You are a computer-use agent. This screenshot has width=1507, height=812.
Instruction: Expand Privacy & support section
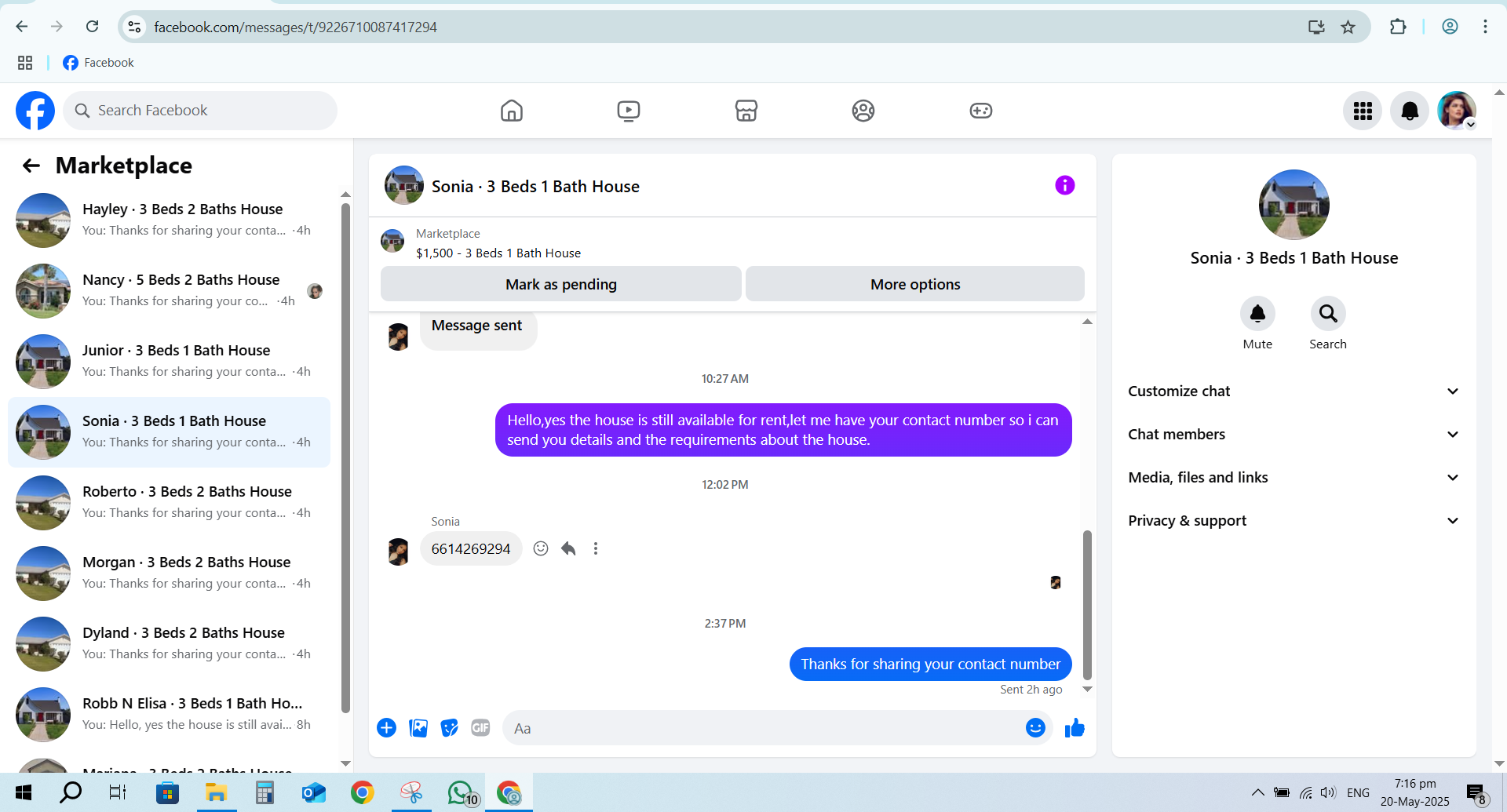[1294, 520]
